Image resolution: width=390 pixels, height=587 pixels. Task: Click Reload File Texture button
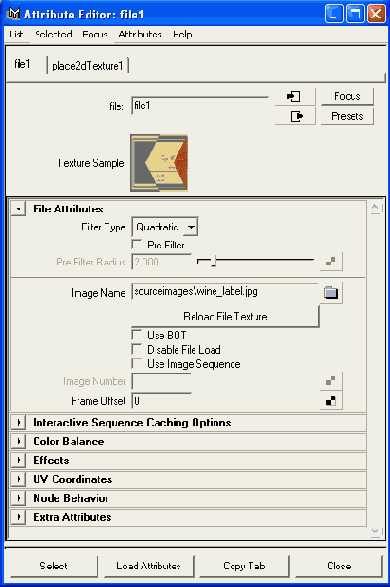click(x=225, y=316)
